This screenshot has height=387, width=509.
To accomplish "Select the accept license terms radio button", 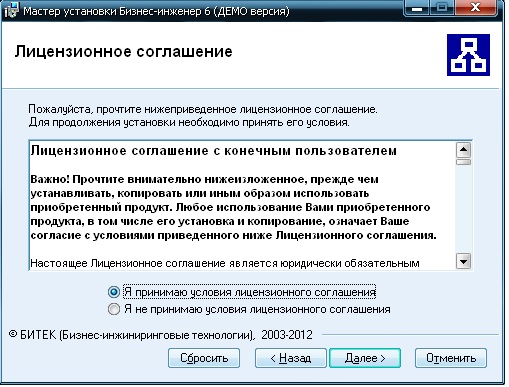I will click(114, 292).
